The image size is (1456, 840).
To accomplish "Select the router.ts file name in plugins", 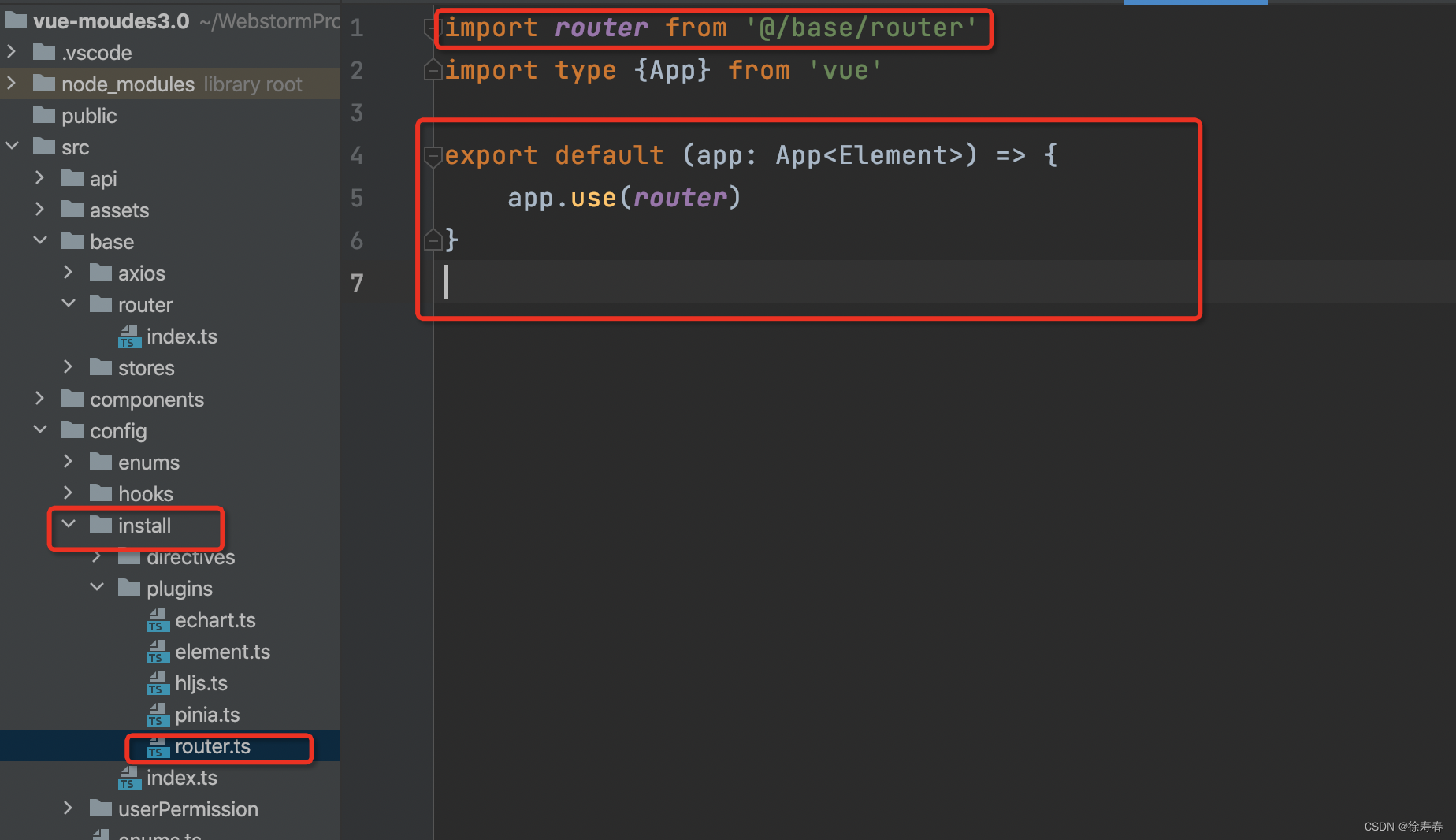I will tap(213, 746).
